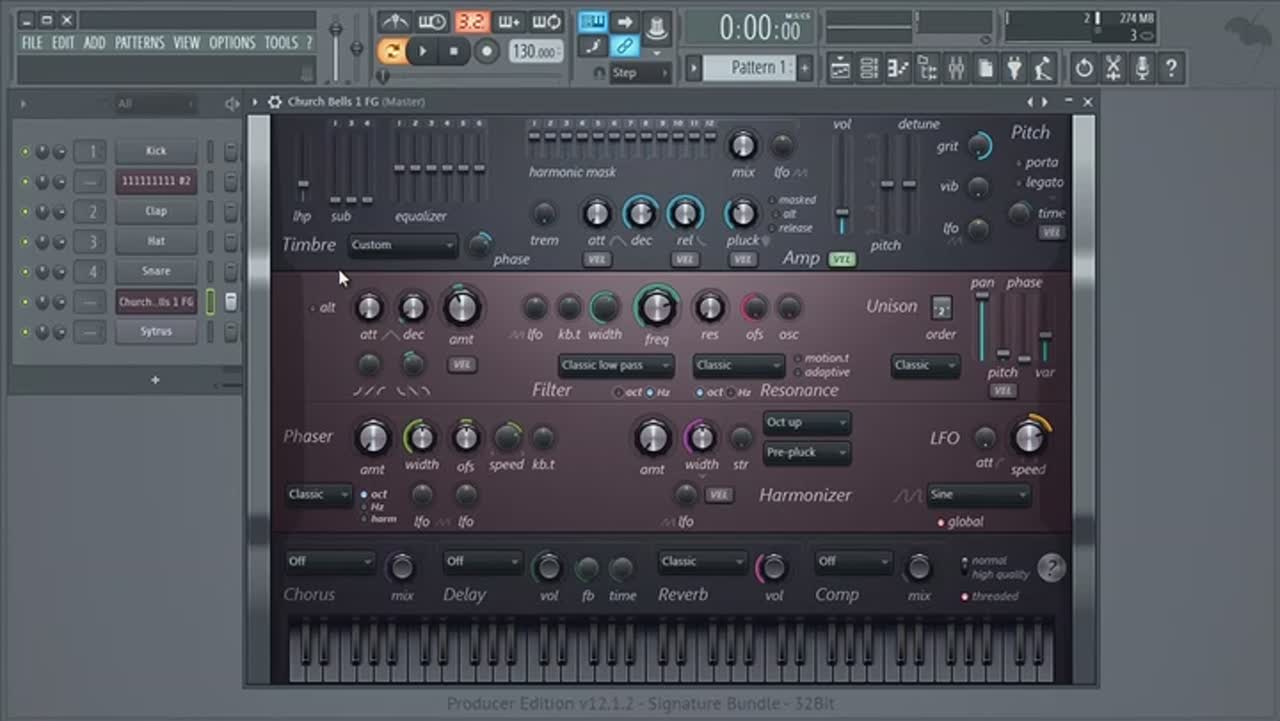
Task: Click the record button in transport
Action: [486, 51]
